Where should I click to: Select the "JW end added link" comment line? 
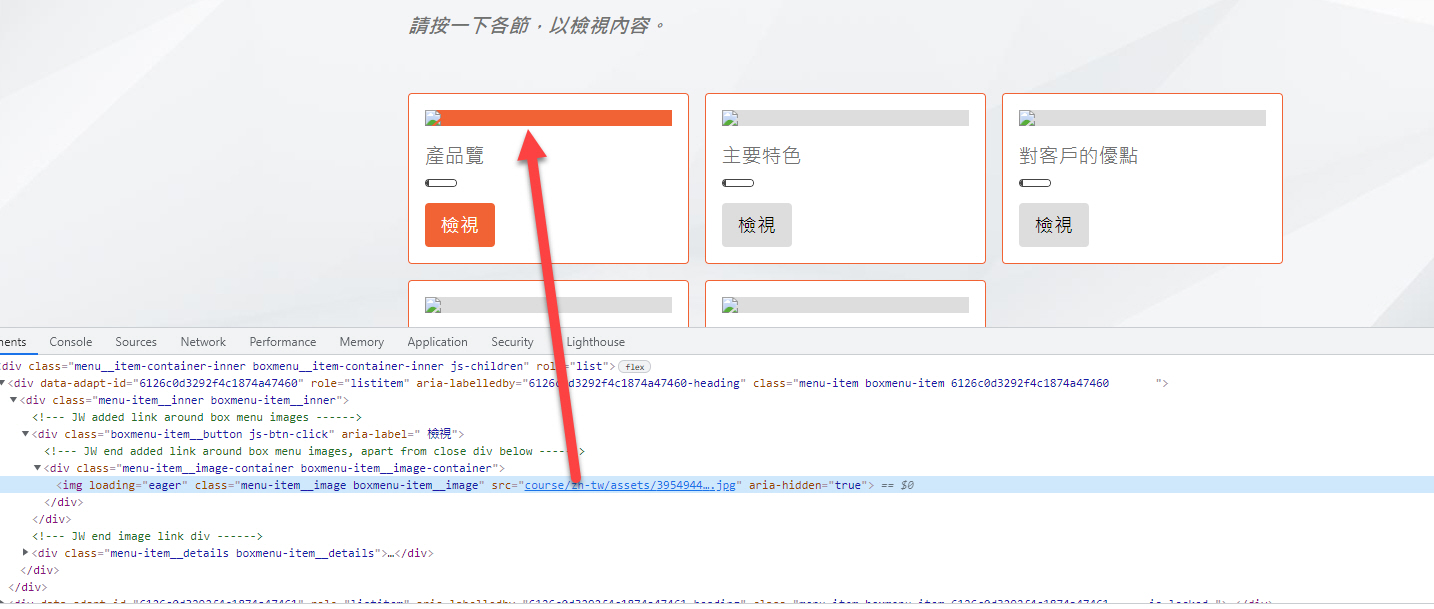point(314,451)
